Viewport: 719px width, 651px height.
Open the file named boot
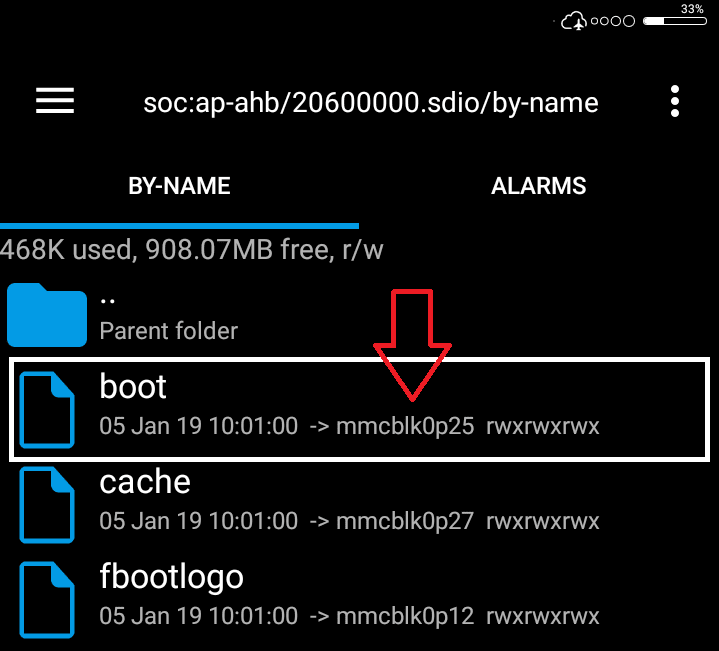point(133,386)
